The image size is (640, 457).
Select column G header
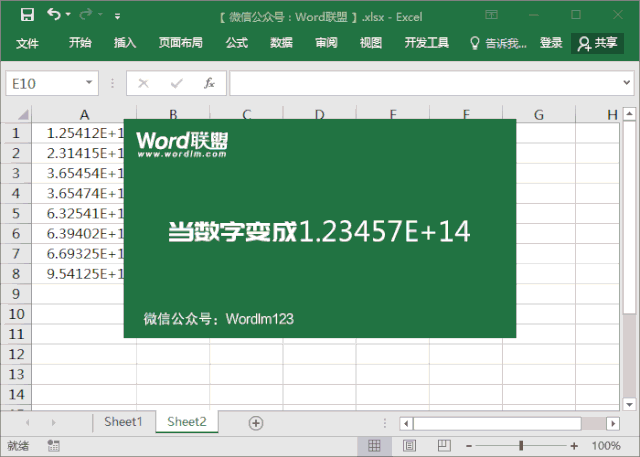coord(539,115)
